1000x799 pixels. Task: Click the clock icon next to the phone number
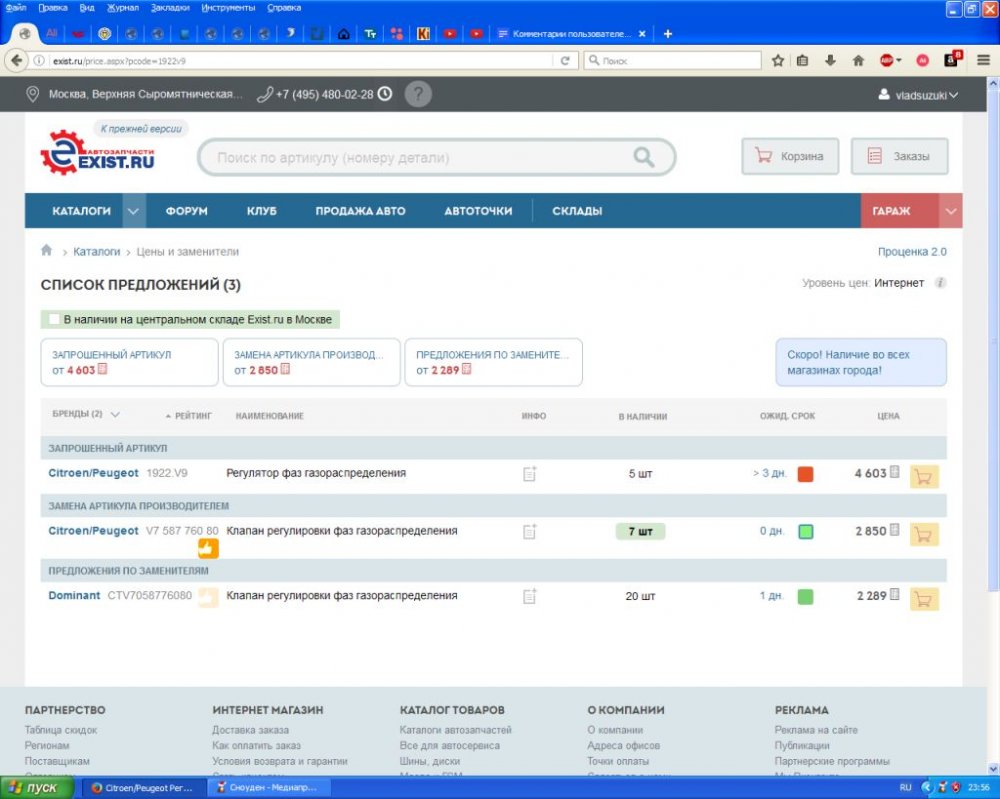[385, 94]
